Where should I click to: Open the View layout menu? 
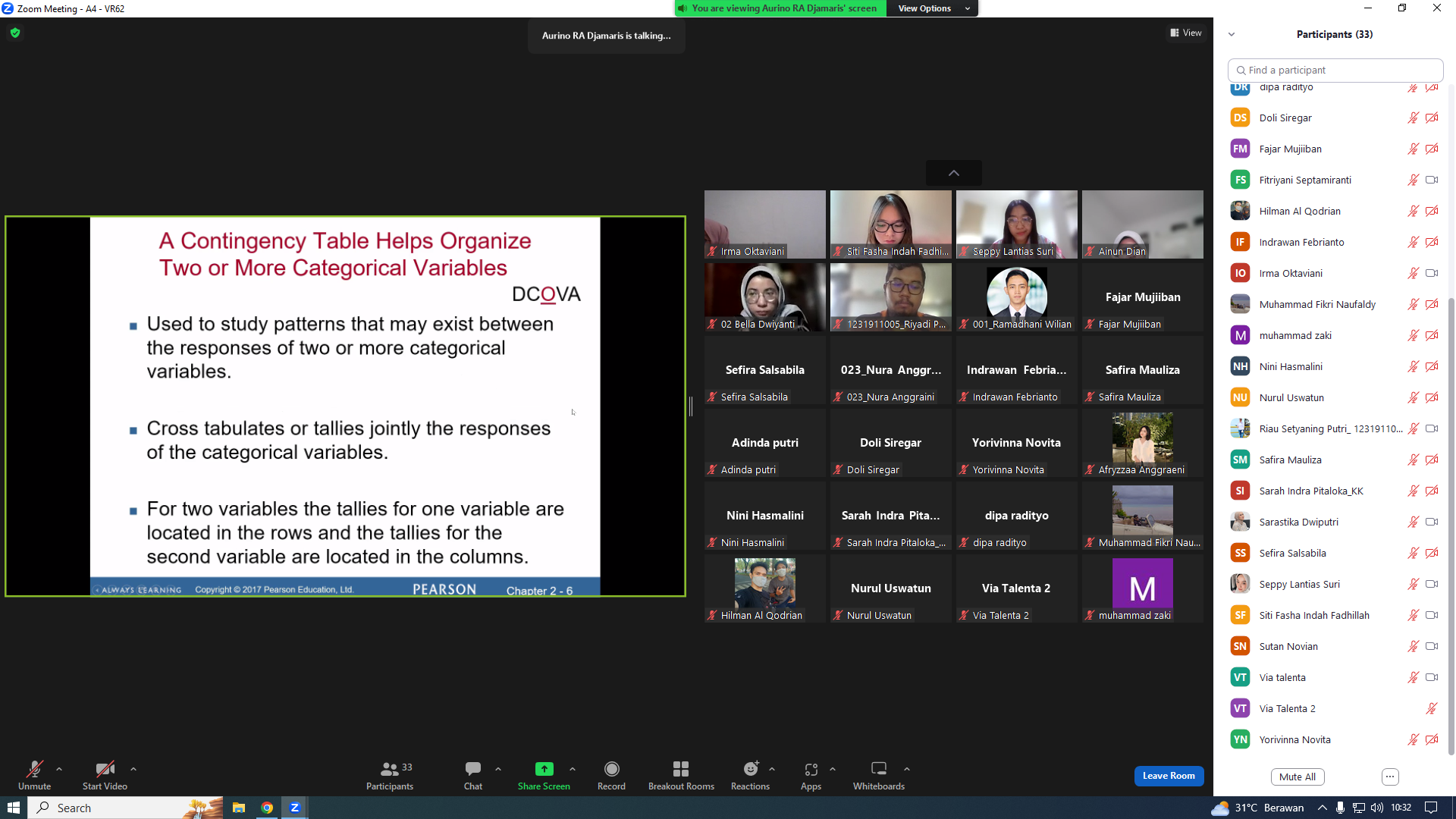[x=1186, y=33]
